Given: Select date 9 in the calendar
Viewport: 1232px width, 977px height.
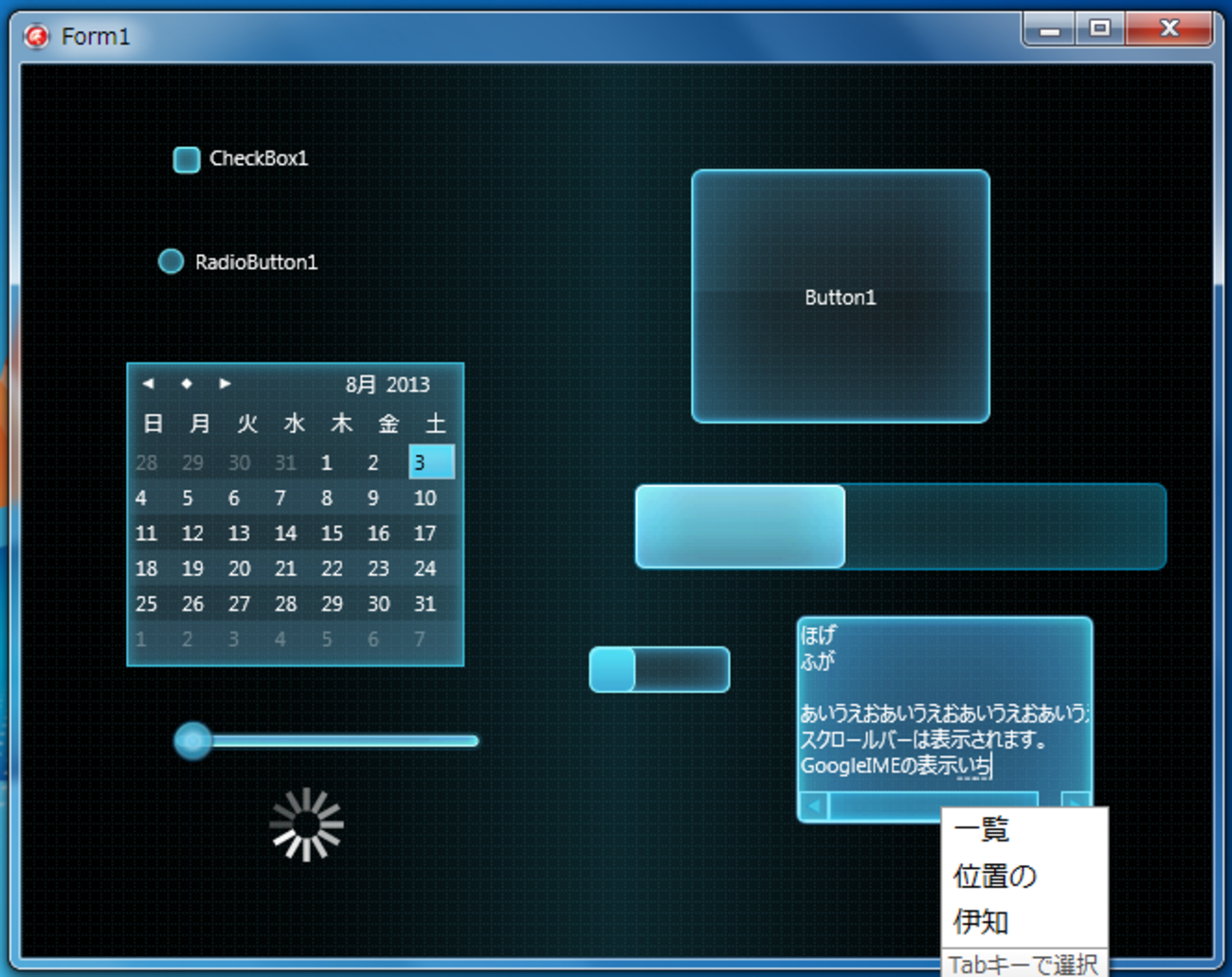Looking at the screenshot, I should 373,498.
